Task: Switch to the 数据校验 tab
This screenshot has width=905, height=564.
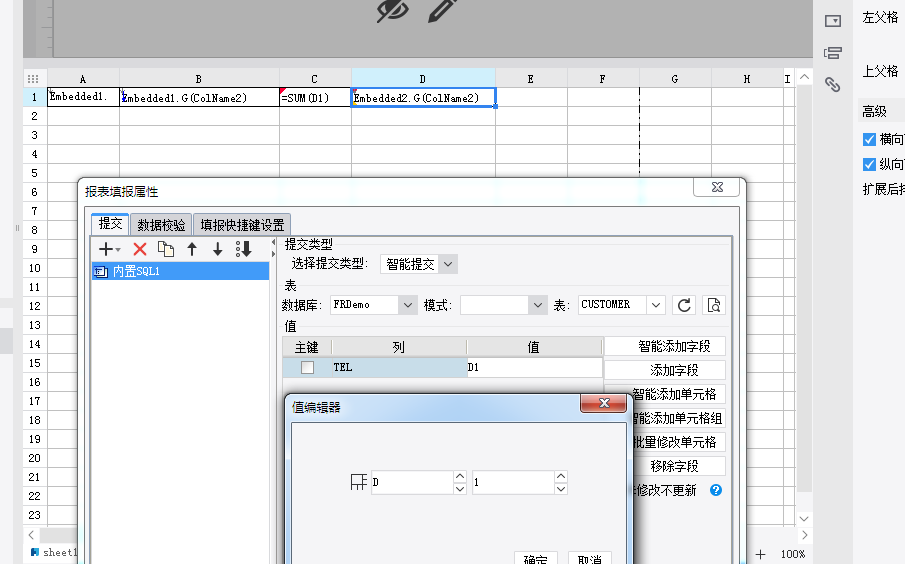Action: click(162, 225)
